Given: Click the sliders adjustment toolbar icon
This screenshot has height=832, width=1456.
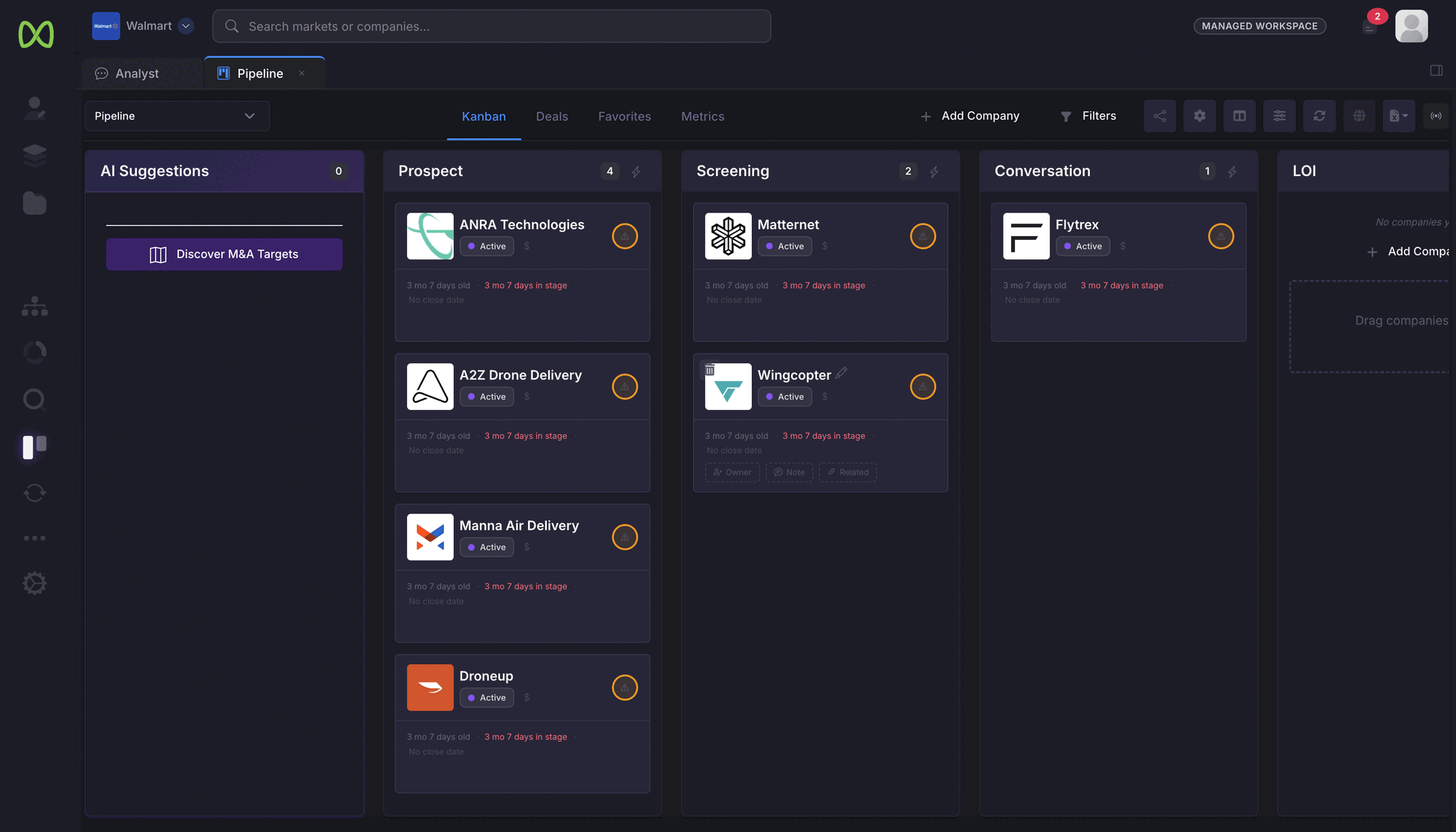Looking at the screenshot, I should coord(1279,116).
